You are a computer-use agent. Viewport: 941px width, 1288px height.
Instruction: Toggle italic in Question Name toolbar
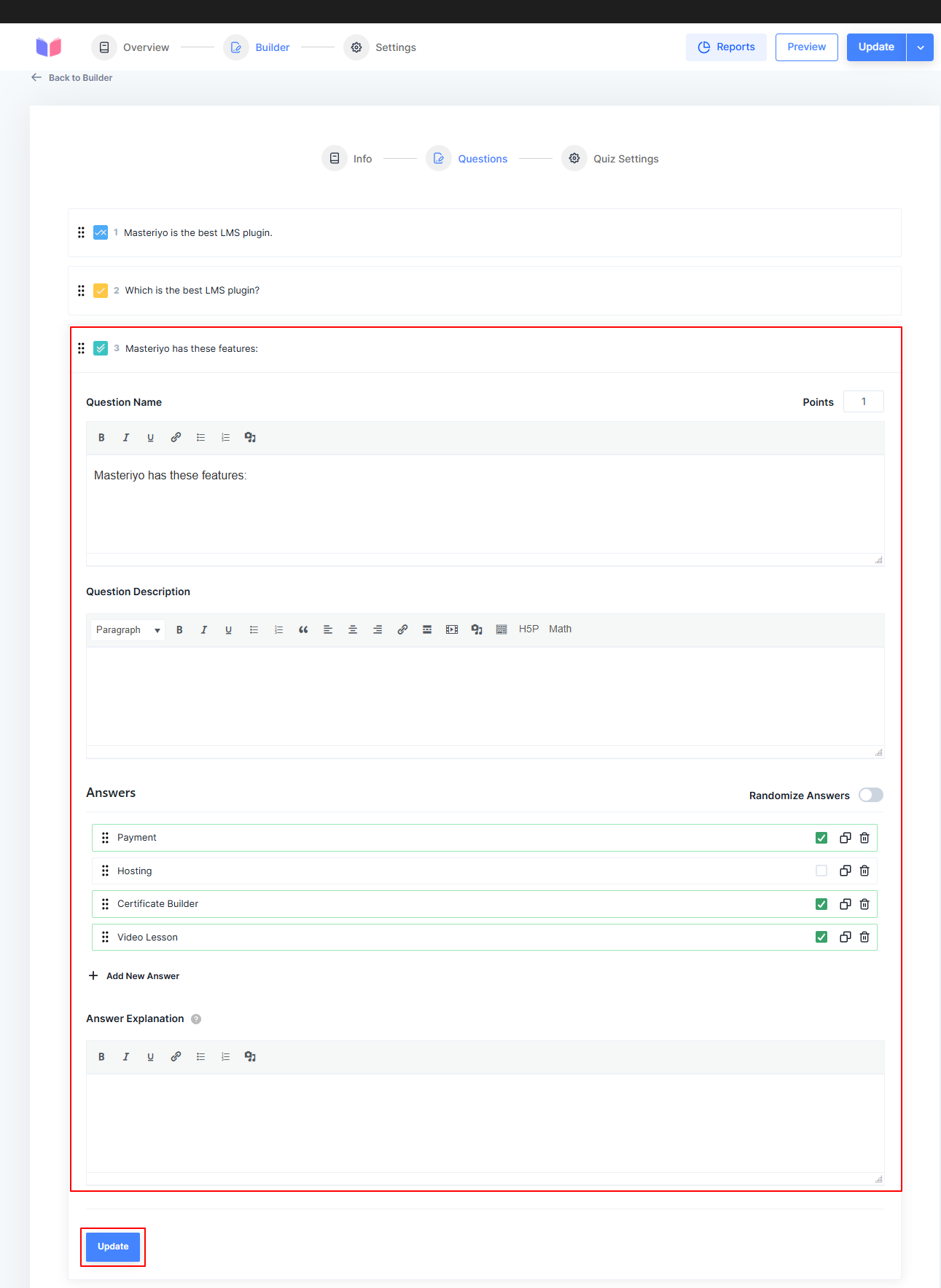click(x=126, y=438)
